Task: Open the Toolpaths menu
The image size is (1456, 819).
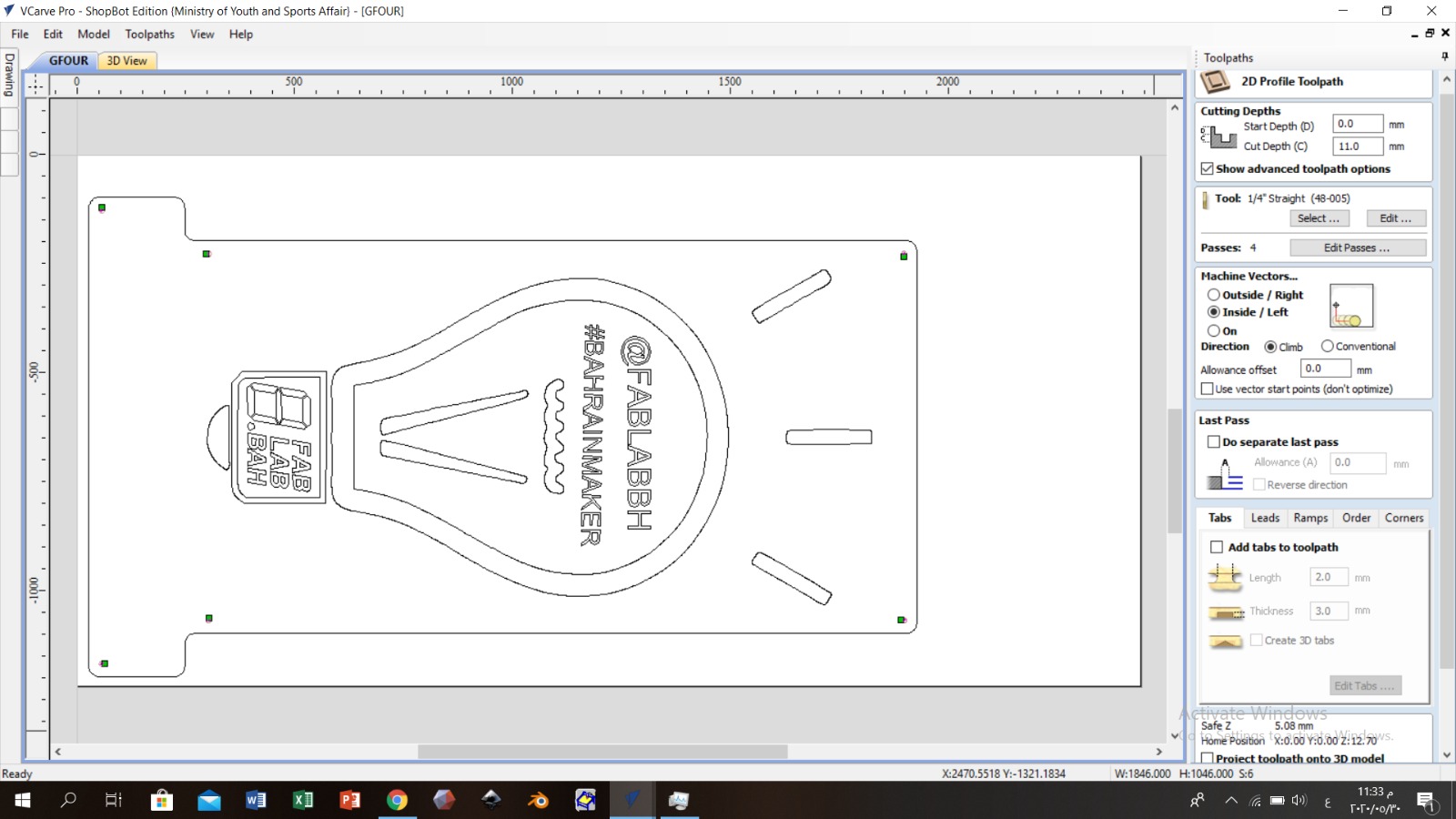Action: click(x=150, y=35)
